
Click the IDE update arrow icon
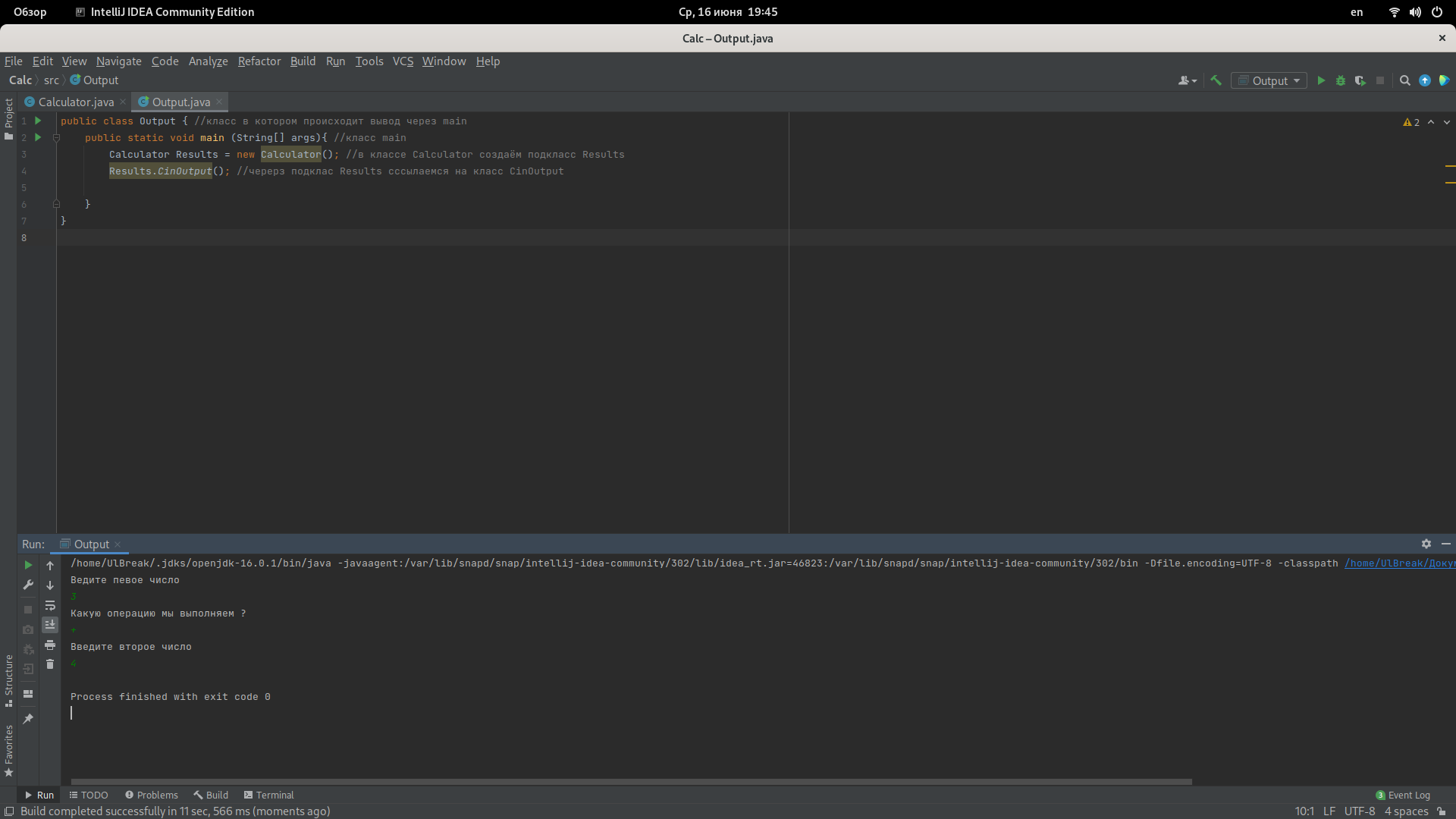tap(1425, 80)
